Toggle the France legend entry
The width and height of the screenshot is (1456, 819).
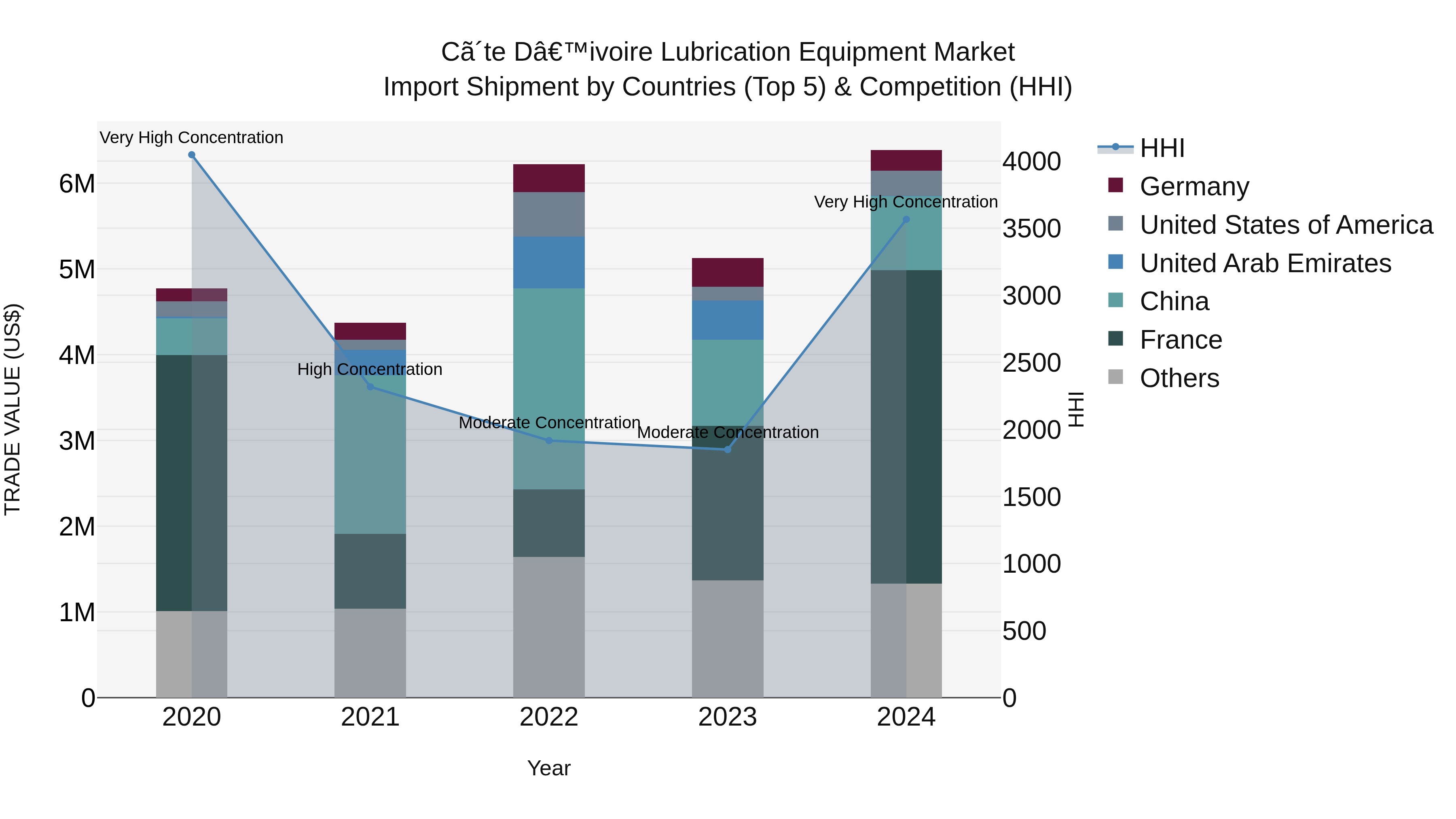point(1166,340)
